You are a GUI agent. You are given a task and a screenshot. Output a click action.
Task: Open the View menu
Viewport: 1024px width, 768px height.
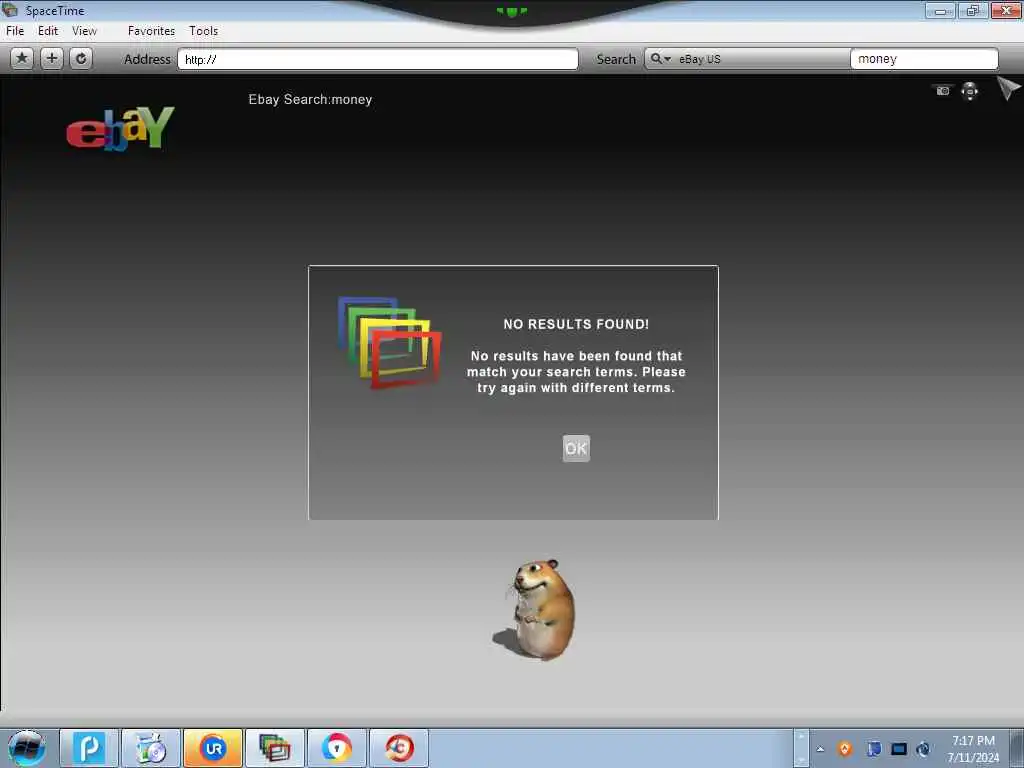coord(84,31)
